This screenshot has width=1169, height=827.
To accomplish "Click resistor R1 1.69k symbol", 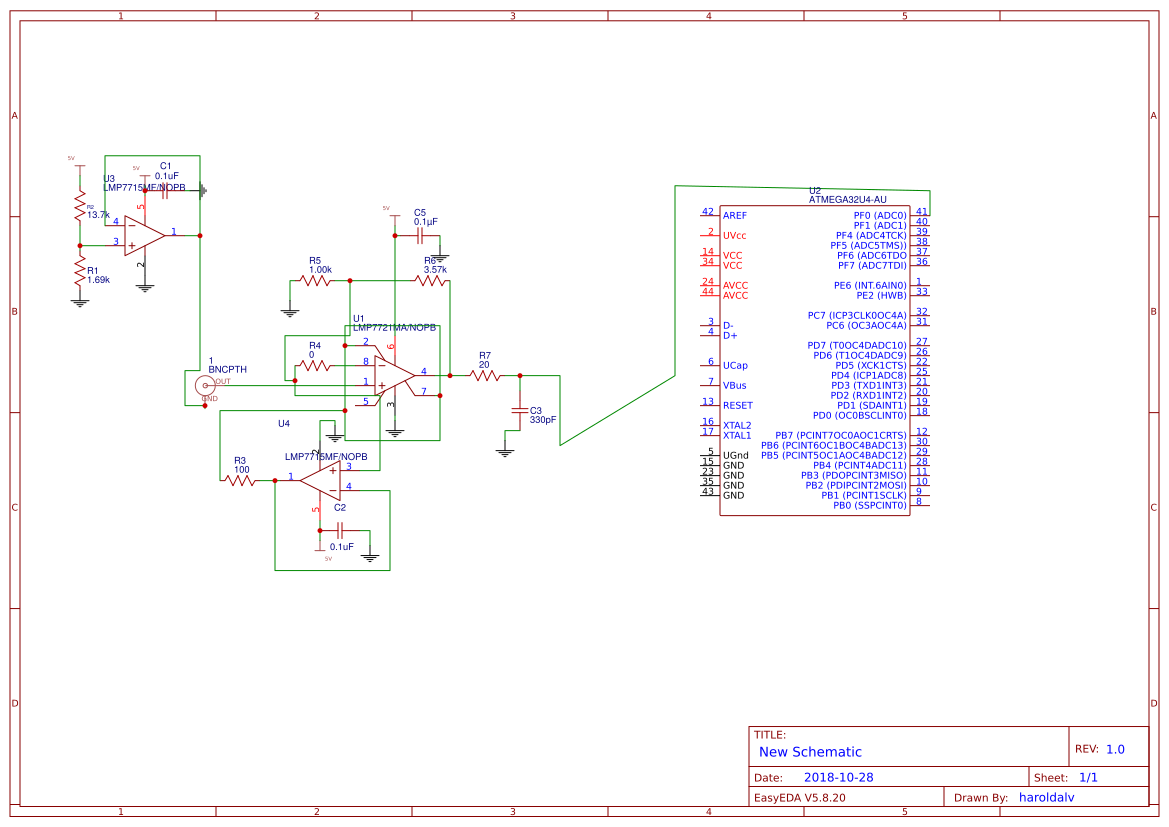I will point(80,271).
